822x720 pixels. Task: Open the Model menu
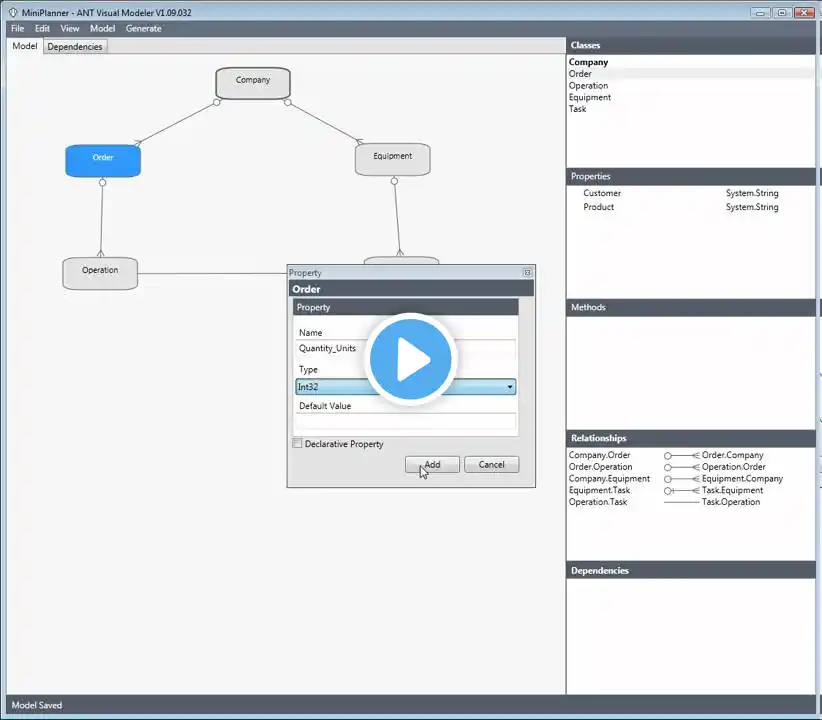102,28
